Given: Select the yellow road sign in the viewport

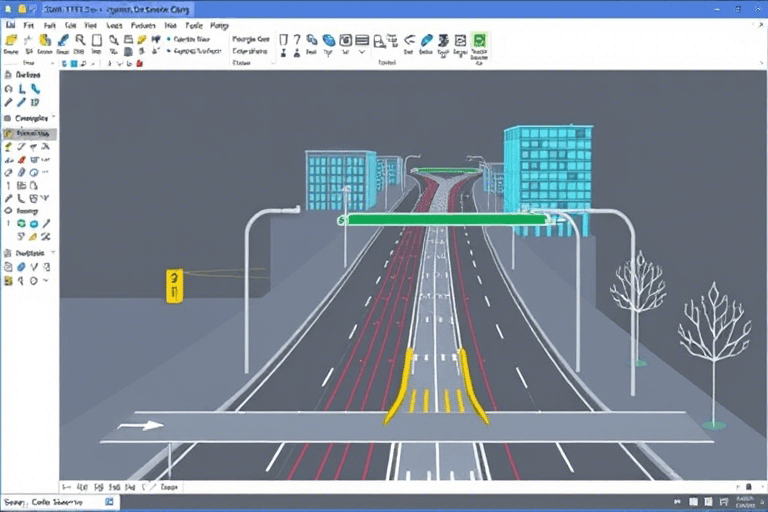Looking at the screenshot, I should (x=174, y=285).
